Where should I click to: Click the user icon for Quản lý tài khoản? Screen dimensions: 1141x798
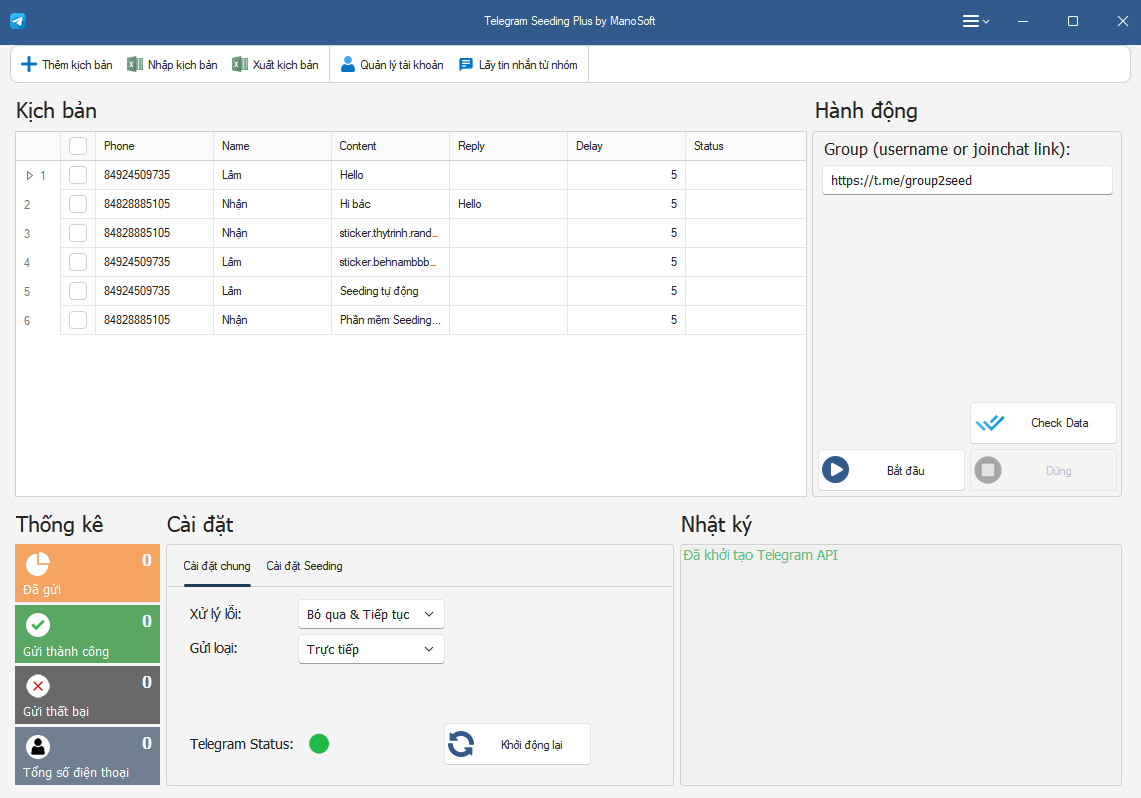pos(348,65)
